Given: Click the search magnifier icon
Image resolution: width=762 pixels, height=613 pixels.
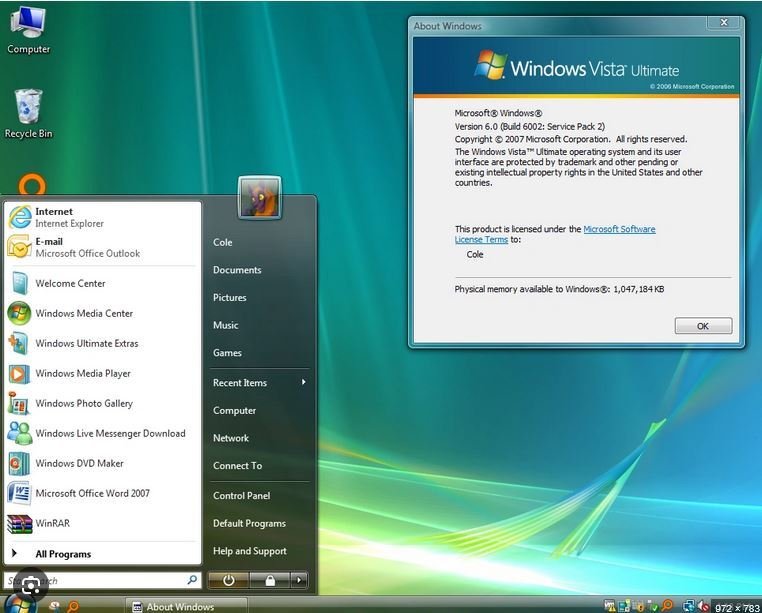Looking at the screenshot, I should 192,579.
